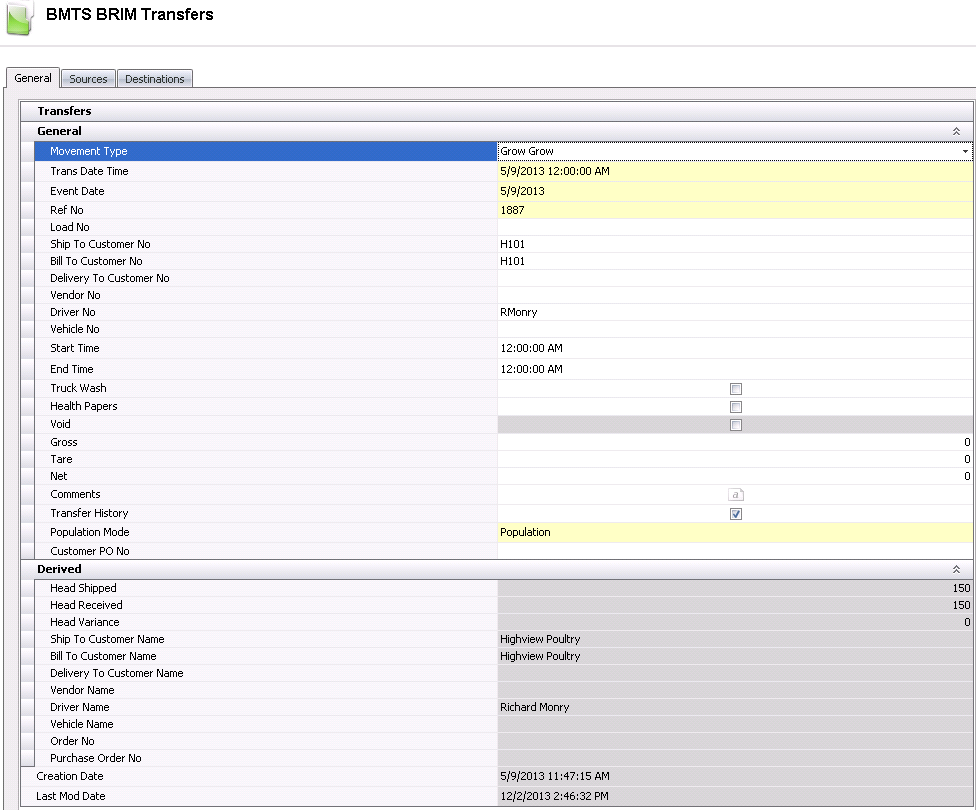976x810 pixels.
Task: Toggle the Truck Wash checkbox
Action: click(735, 389)
